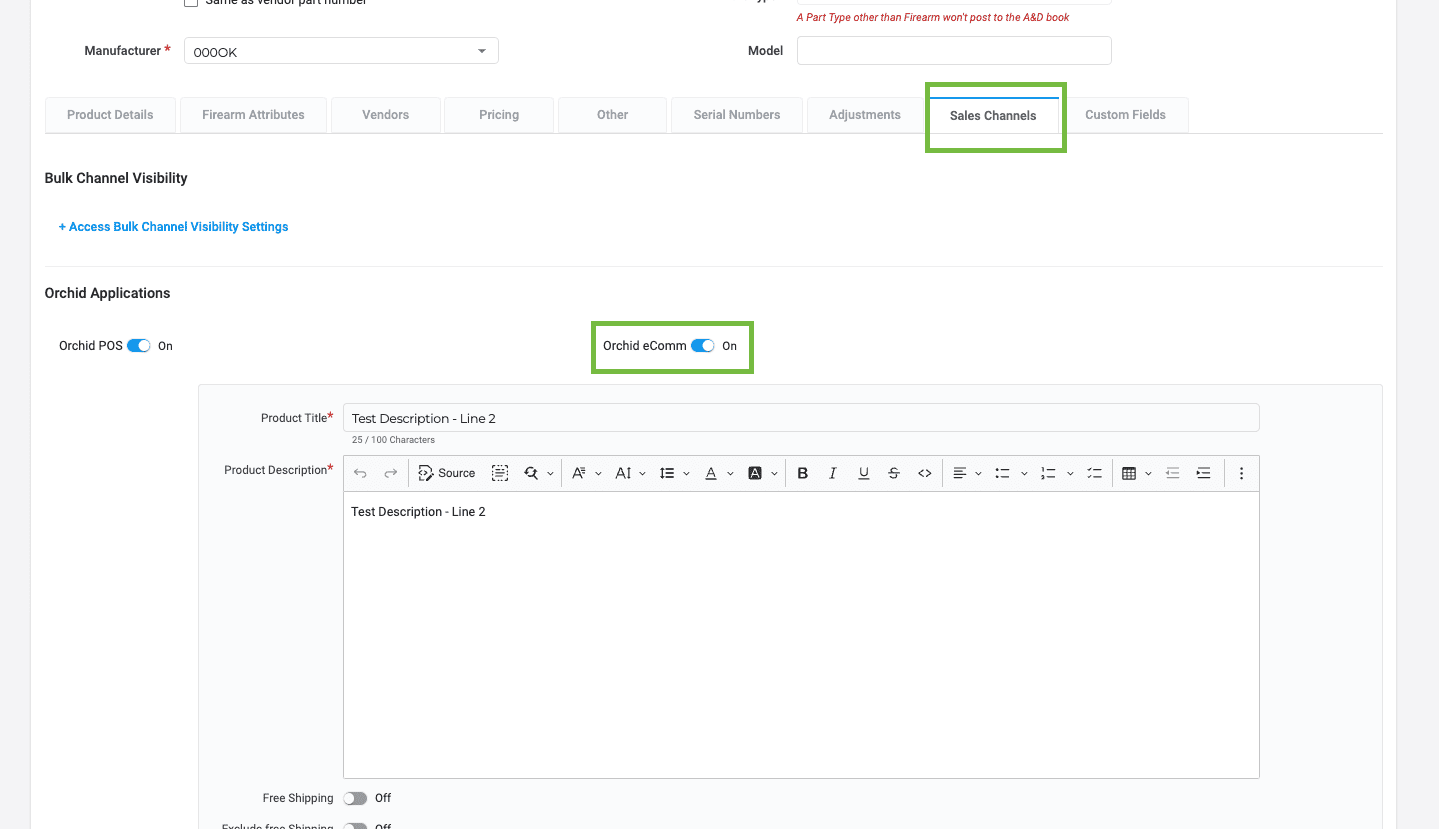Click the Undo arrow in editor toolbar
1439x829 pixels.
pyautogui.click(x=361, y=473)
